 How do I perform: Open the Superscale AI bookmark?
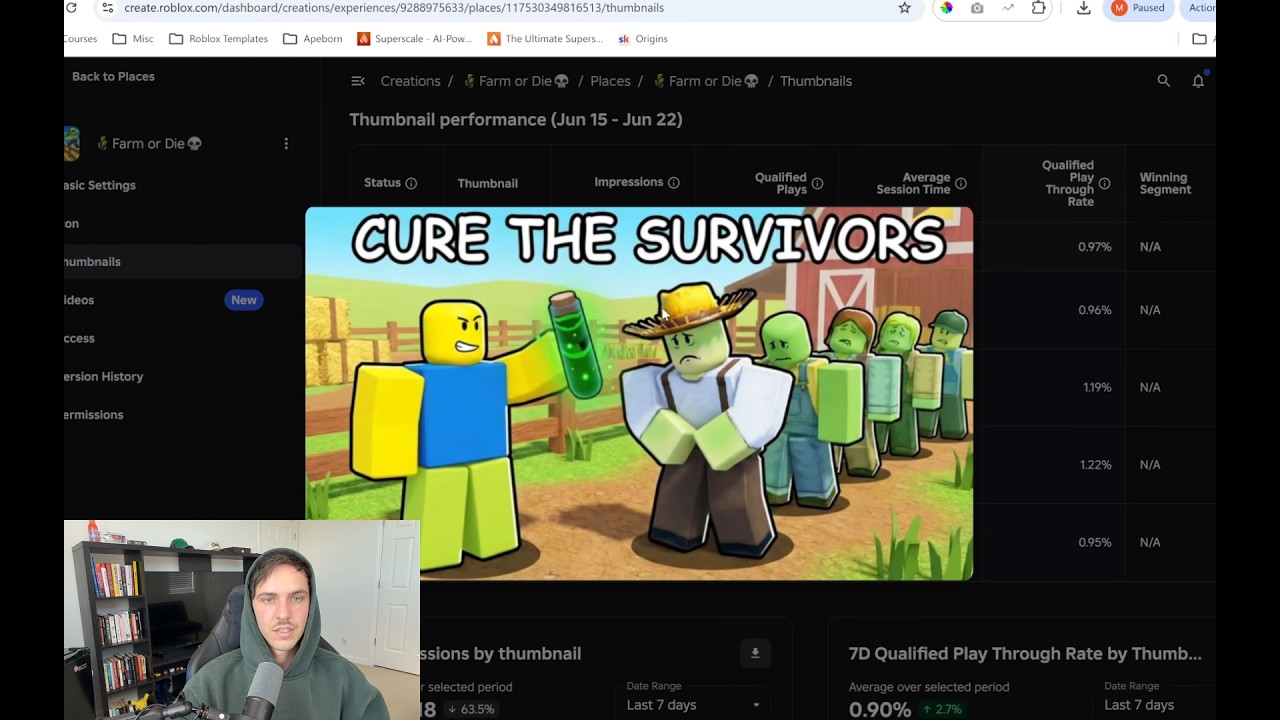[x=414, y=39]
